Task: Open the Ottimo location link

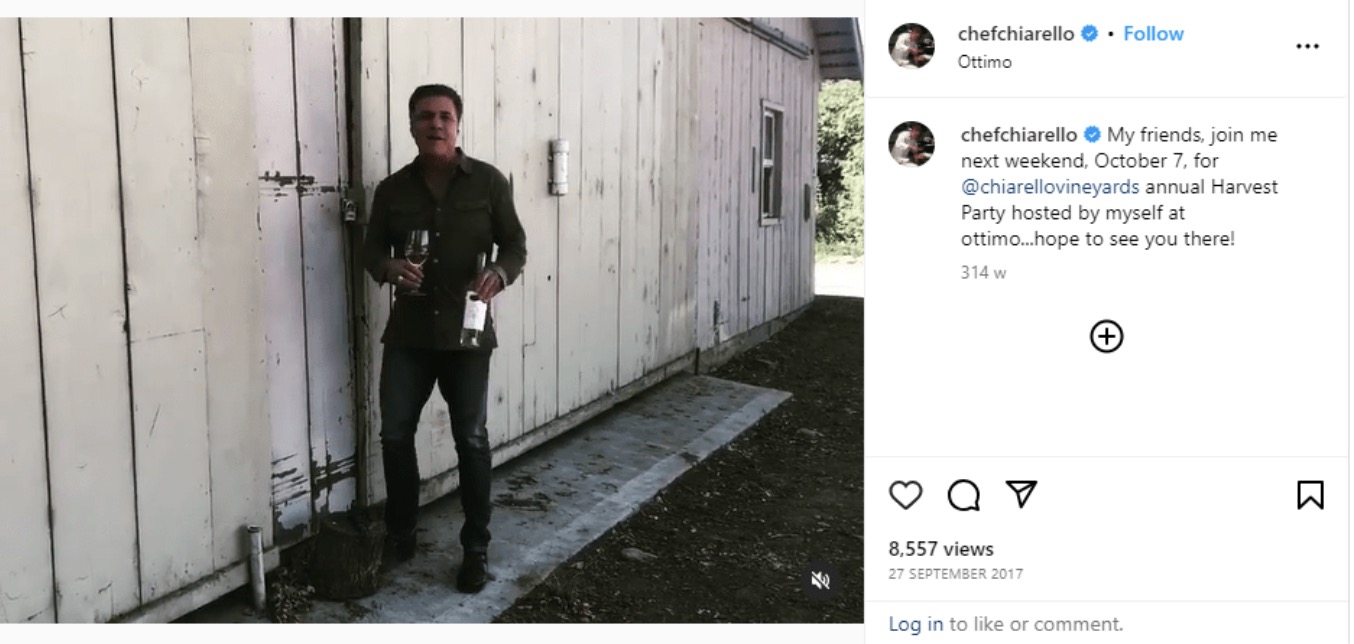Action: 984,62
